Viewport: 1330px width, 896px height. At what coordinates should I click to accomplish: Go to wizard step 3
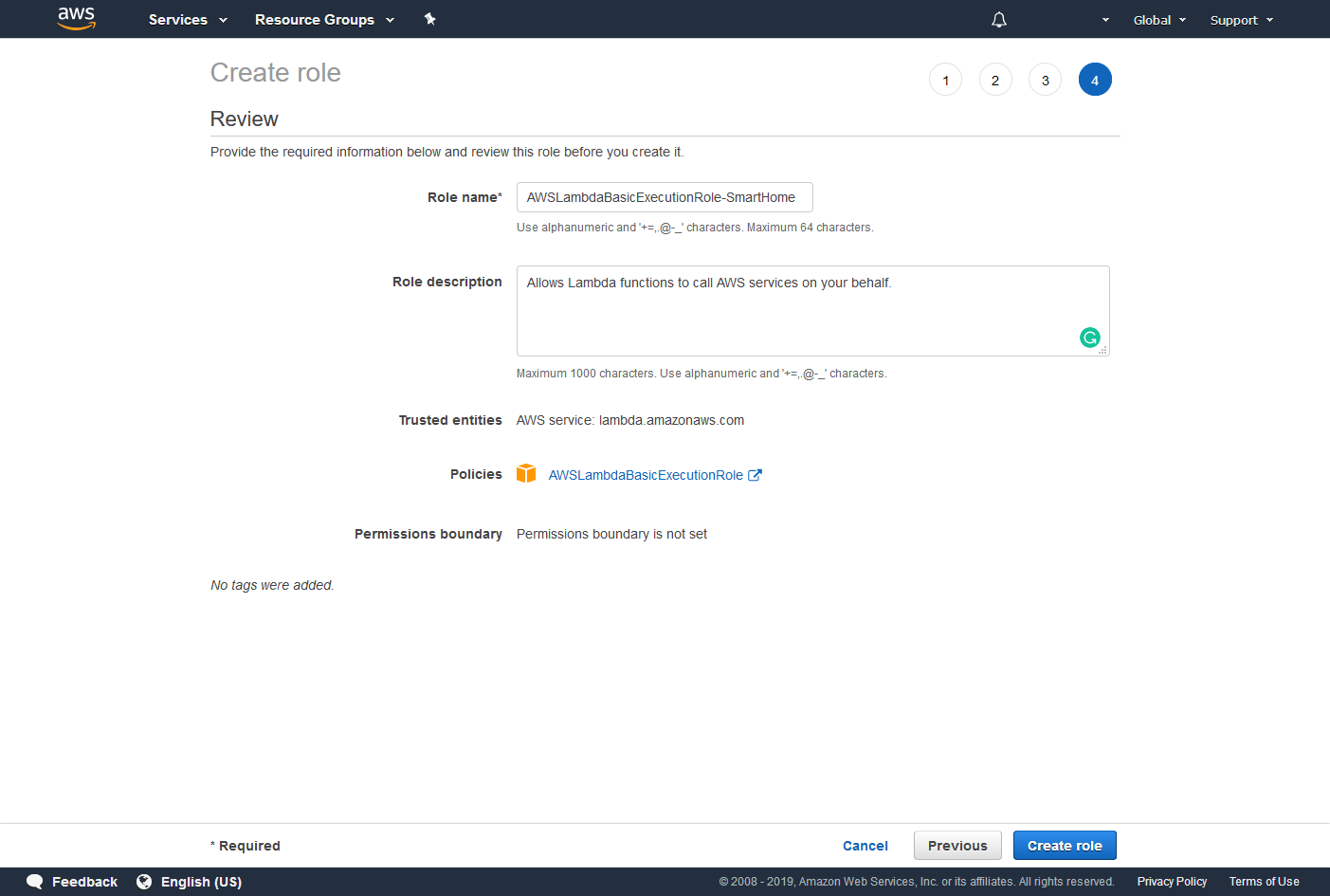pyautogui.click(x=1045, y=80)
